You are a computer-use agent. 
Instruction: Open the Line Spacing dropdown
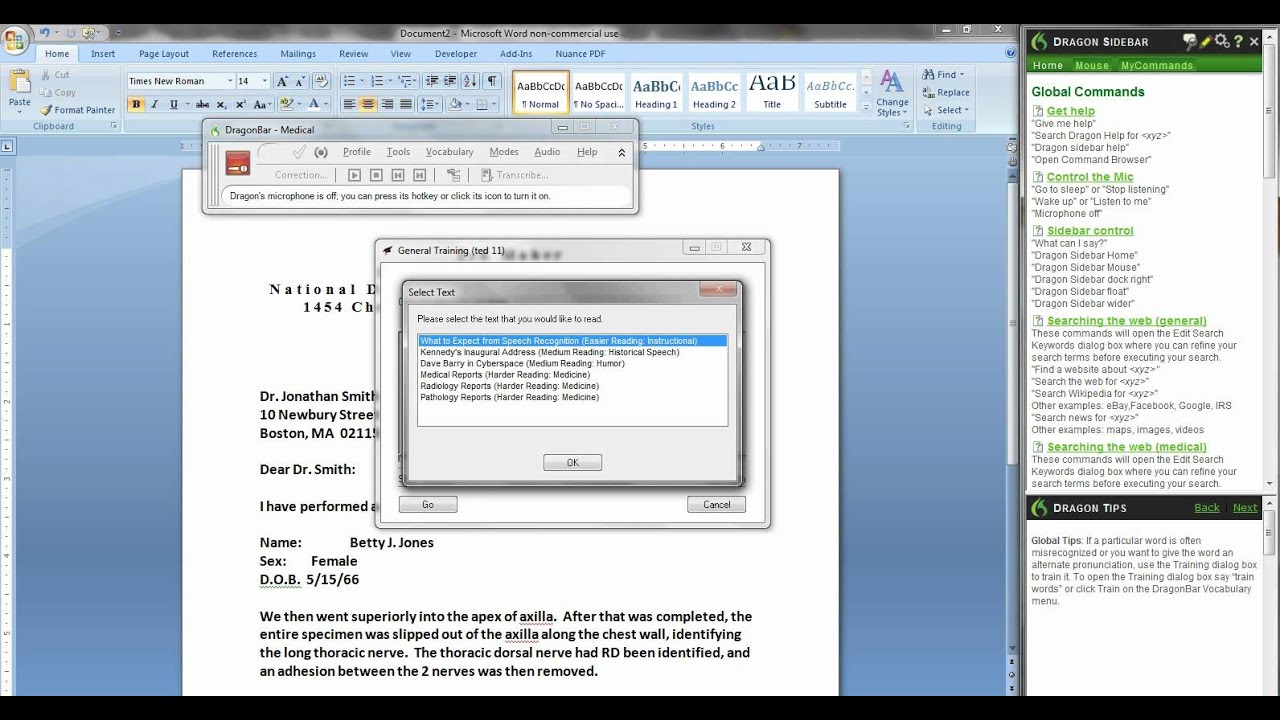click(431, 104)
